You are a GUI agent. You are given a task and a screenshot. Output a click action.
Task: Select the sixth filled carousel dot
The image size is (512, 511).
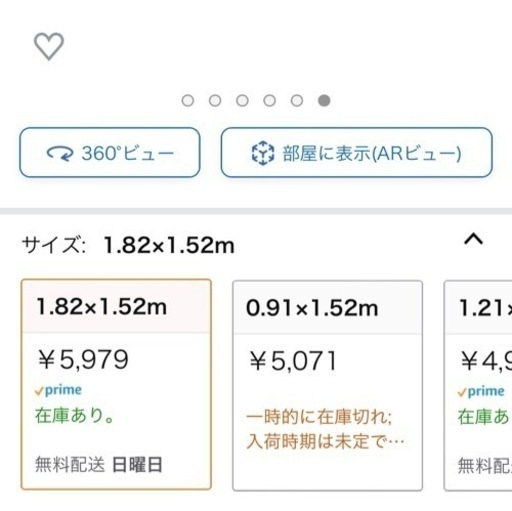pyautogui.click(x=324, y=100)
